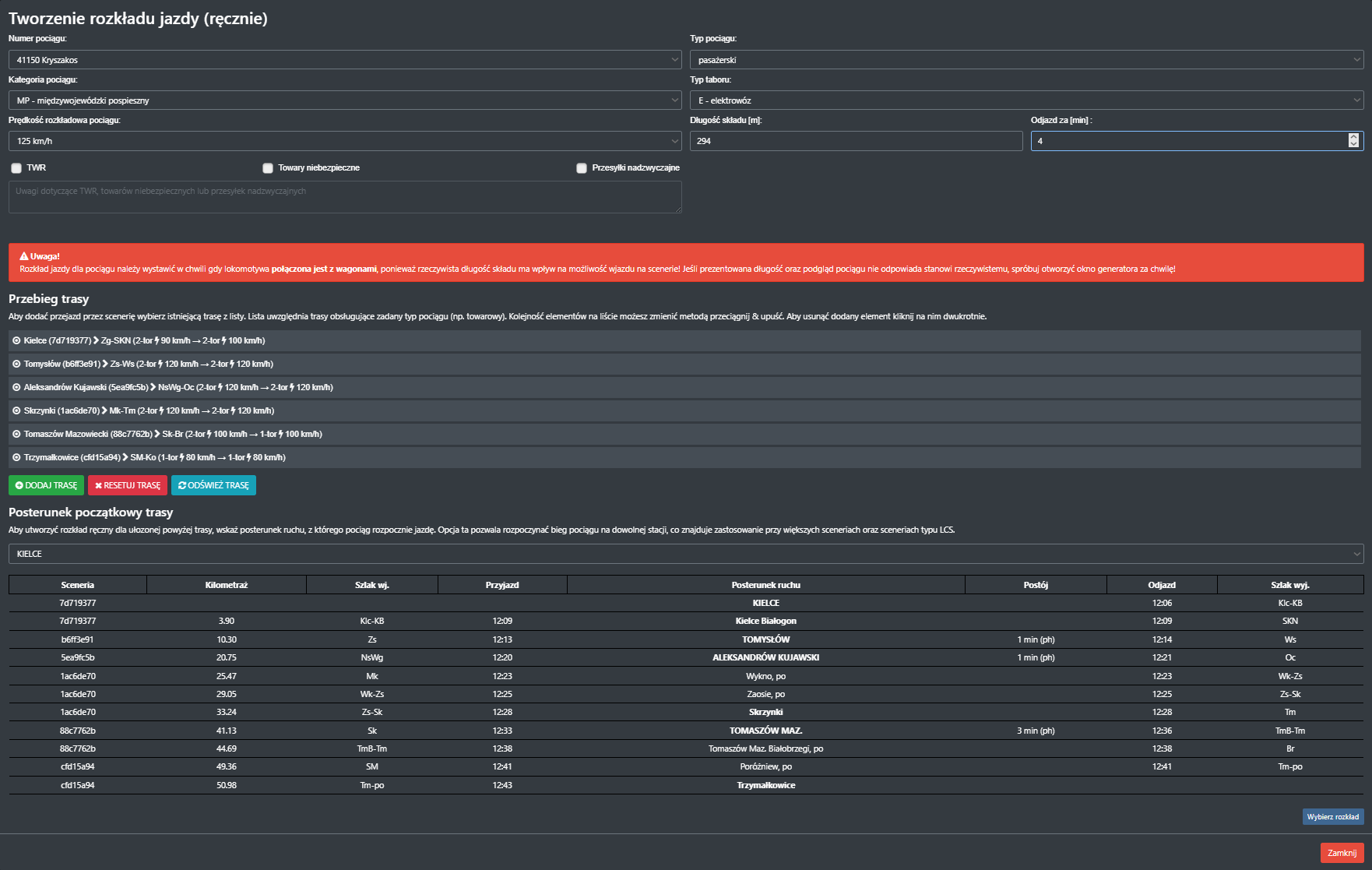
Task: Open the Typ taboru dropdown
Action: point(1026,100)
